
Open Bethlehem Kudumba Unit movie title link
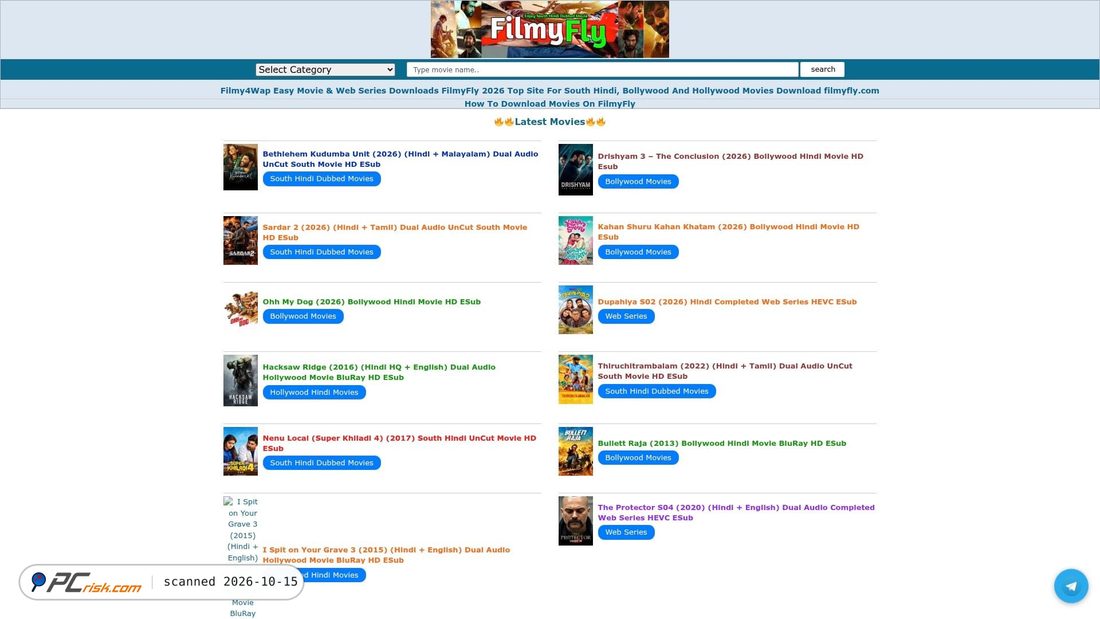pos(401,159)
